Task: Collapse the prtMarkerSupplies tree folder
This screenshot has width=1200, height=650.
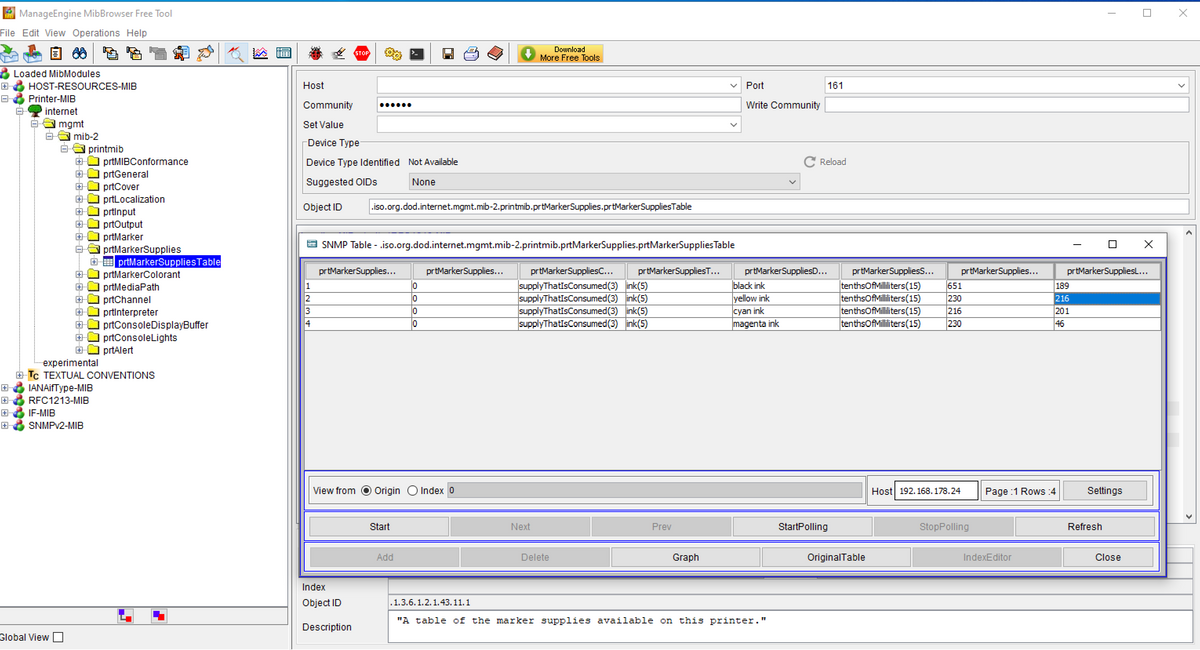Action: click(80, 250)
